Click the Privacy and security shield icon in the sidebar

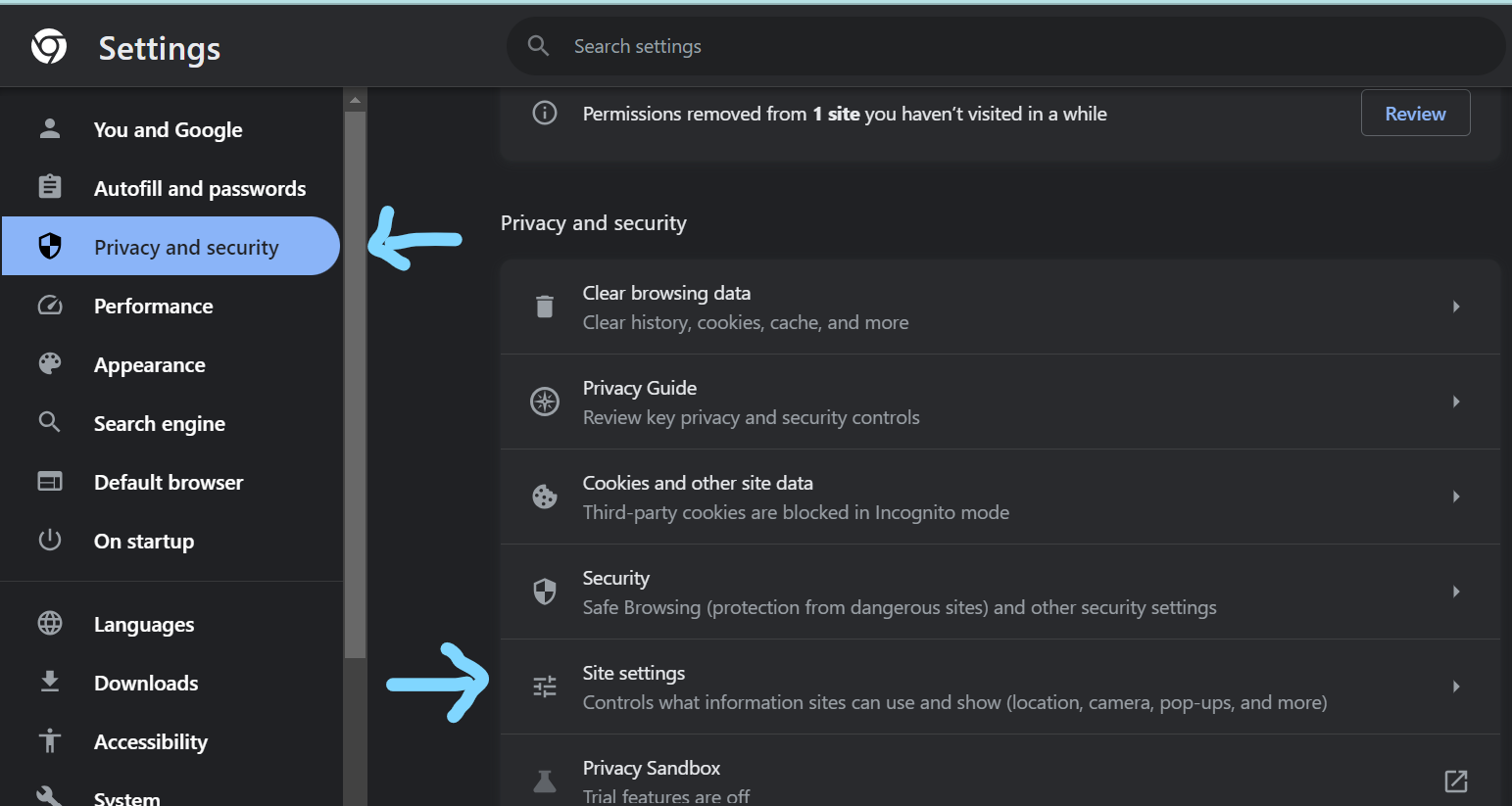(50, 246)
